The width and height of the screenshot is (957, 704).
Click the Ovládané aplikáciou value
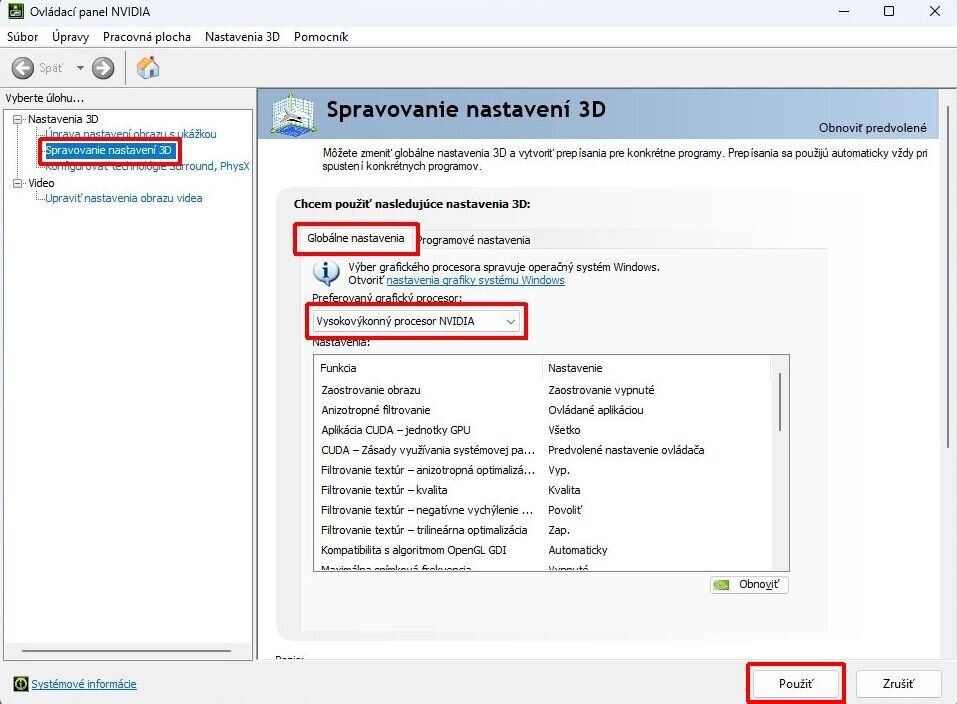[596, 410]
